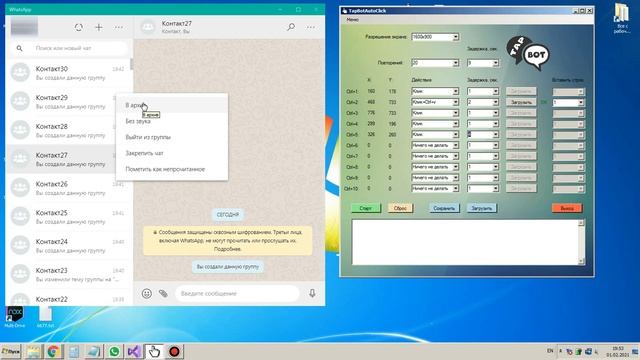Click the microphone voice message icon
640x360 pixels.
tap(312, 293)
